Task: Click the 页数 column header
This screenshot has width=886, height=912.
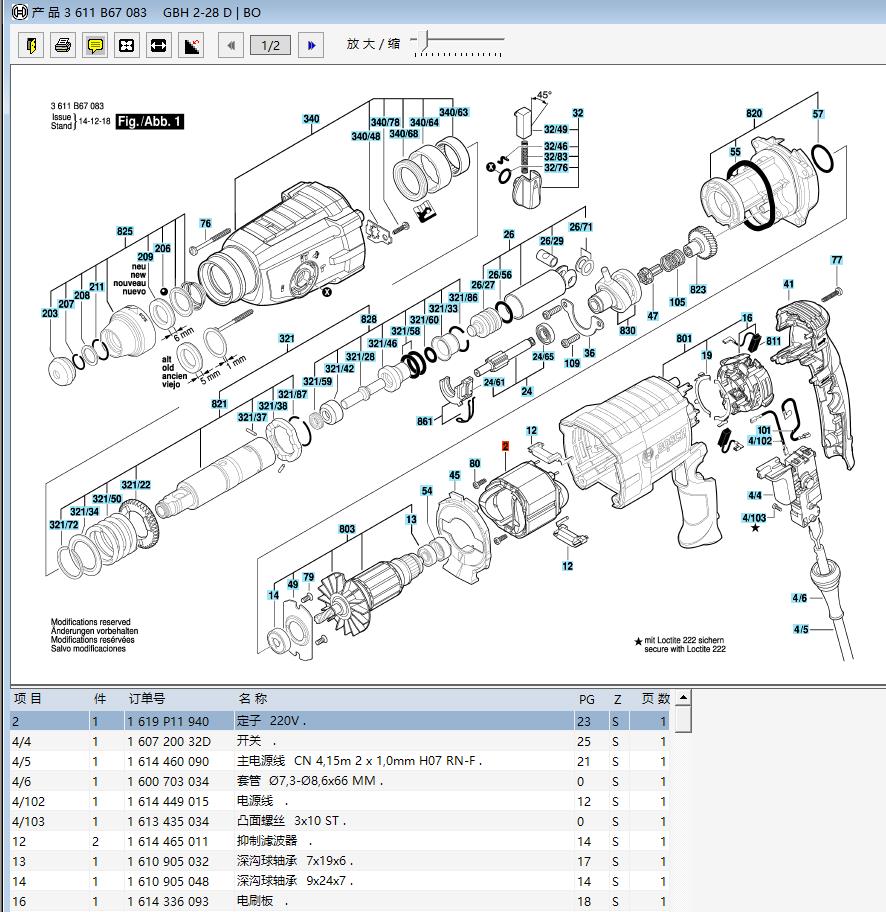Action: point(656,699)
